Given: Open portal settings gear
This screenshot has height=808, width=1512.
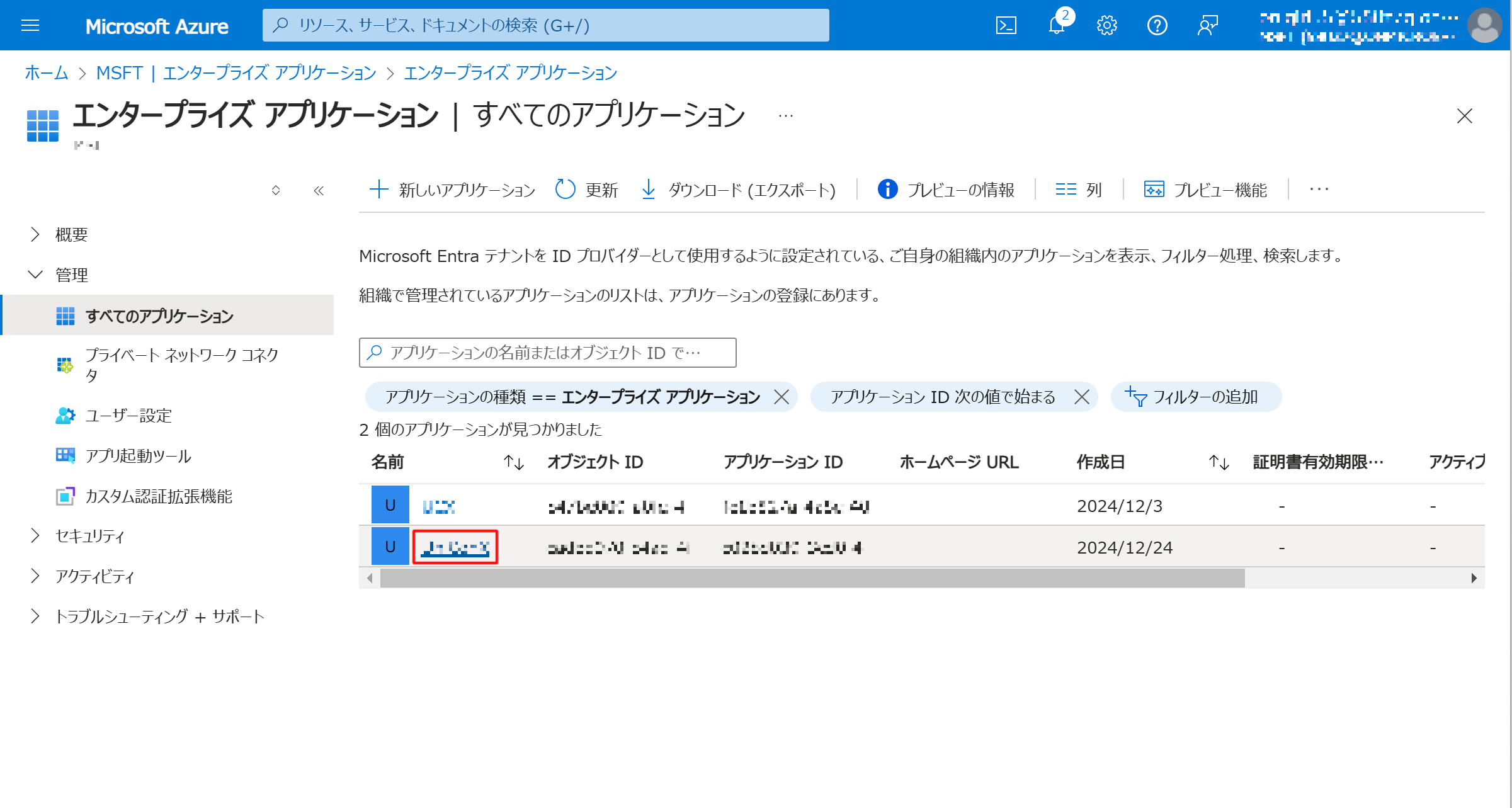Looking at the screenshot, I should (1106, 25).
